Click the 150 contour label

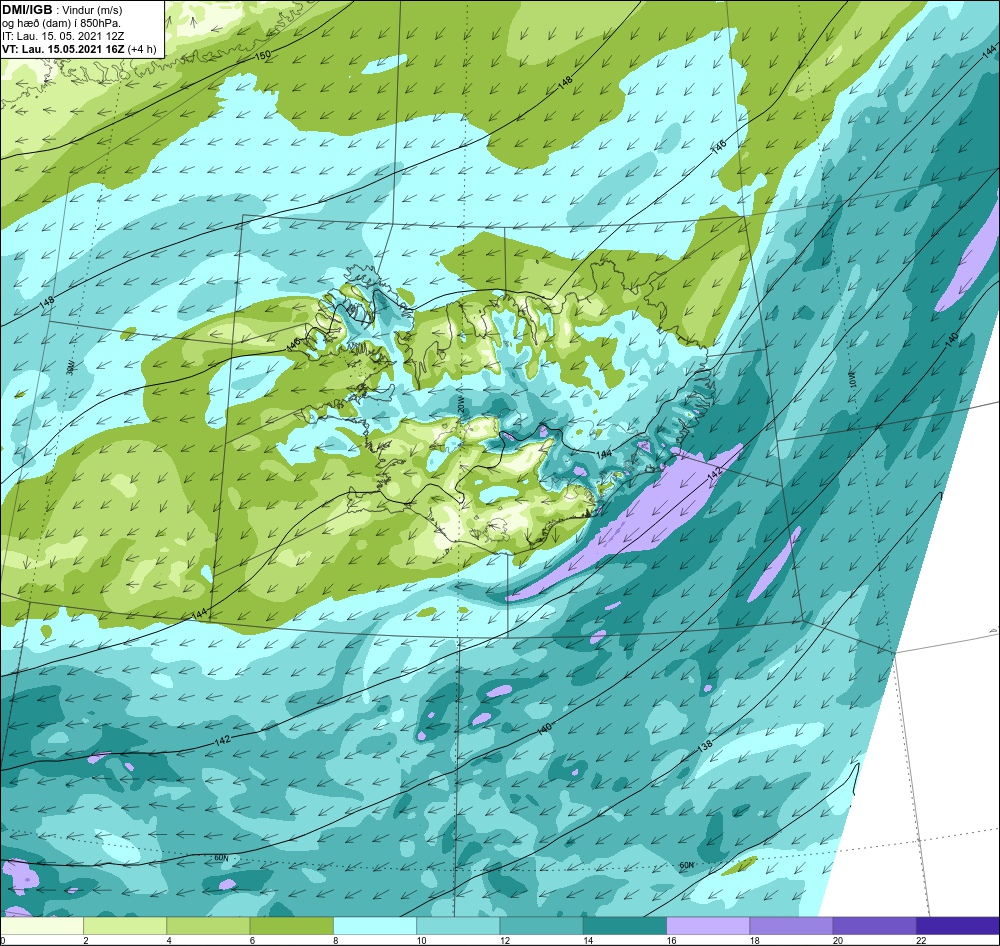(263, 55)
